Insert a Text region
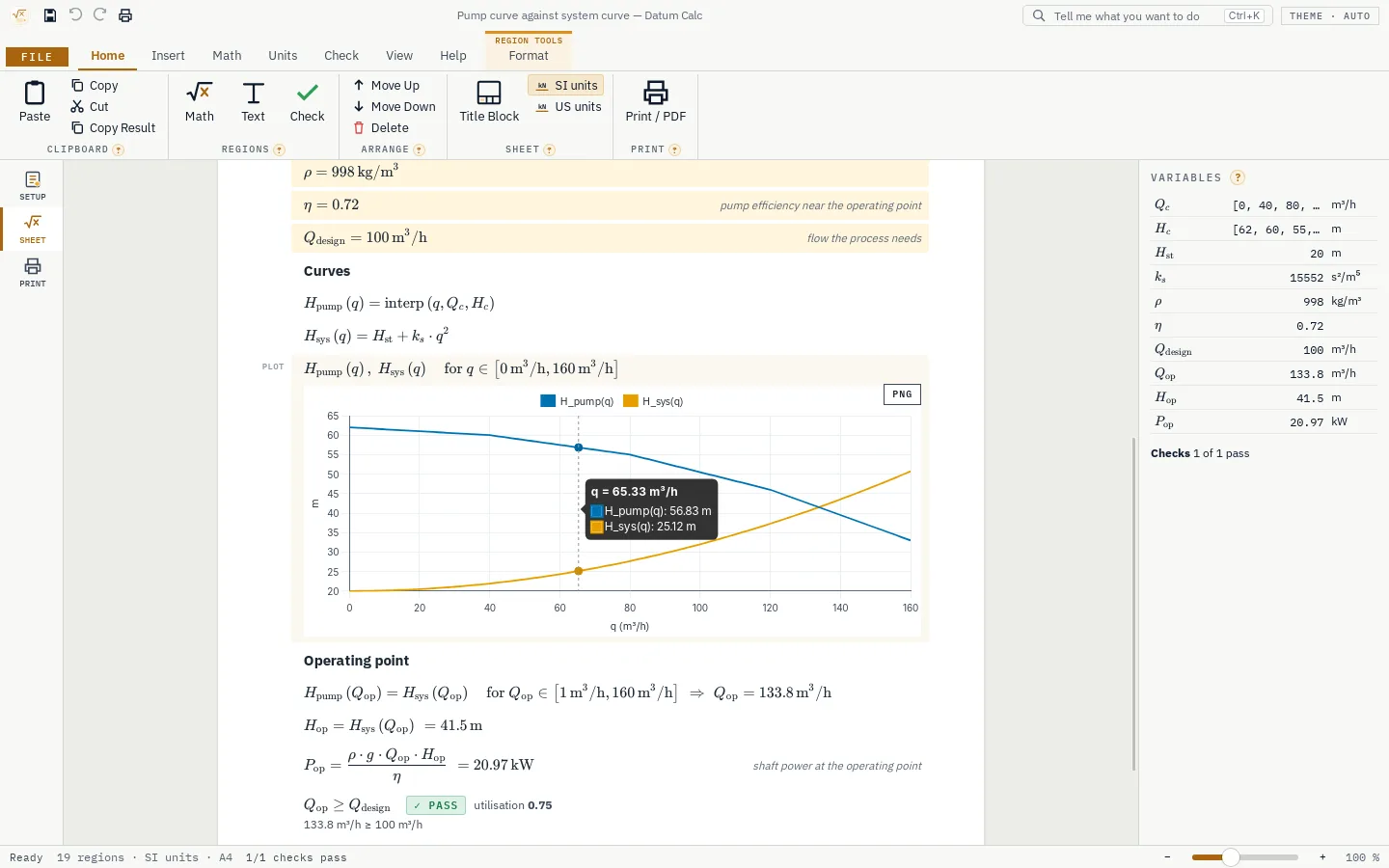This screenshot has height=868, width=1389. (253, 101)
